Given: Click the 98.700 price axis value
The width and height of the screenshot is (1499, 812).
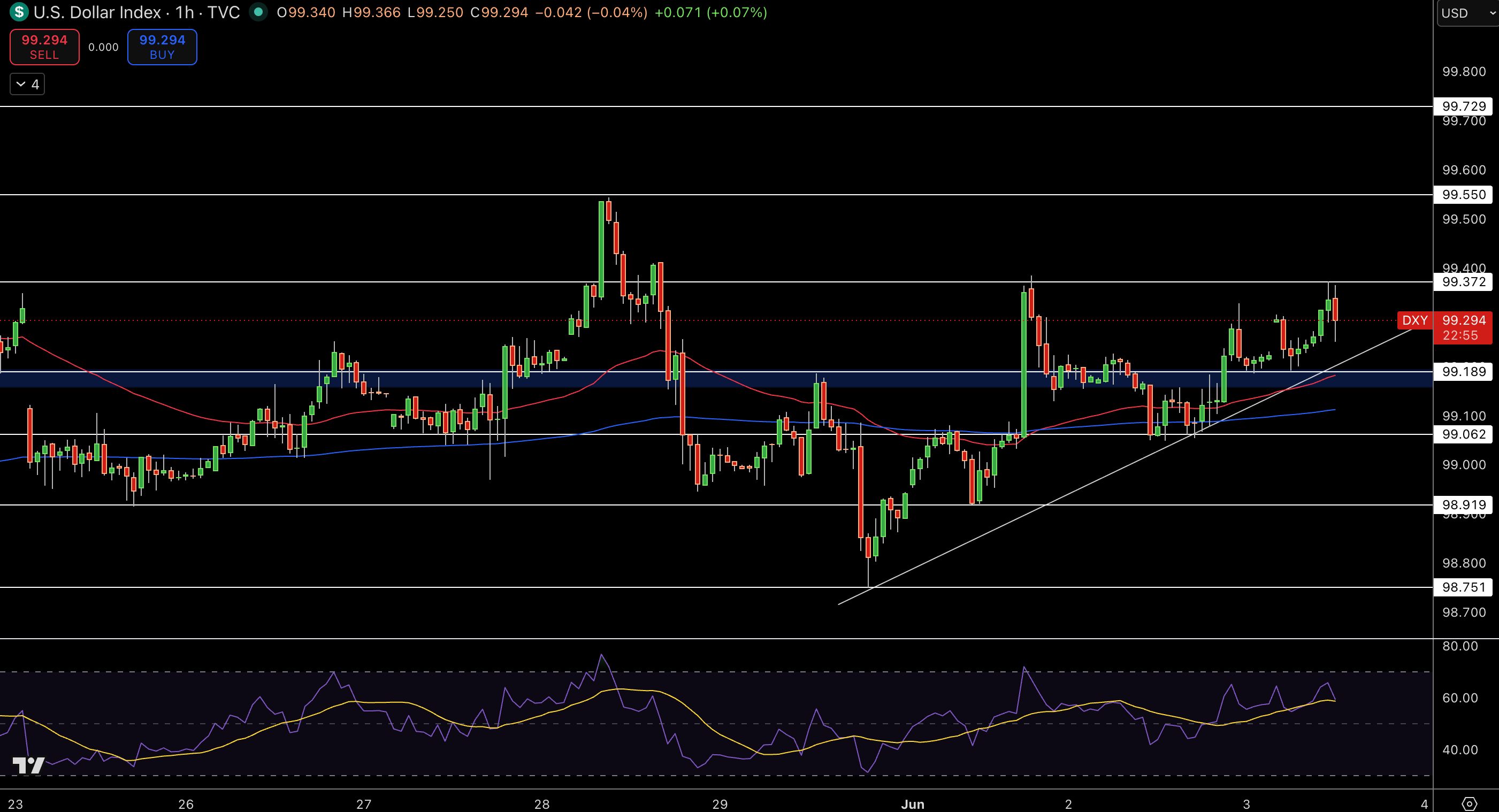Looking at the screenshot, I should (x=1464, y=612).
